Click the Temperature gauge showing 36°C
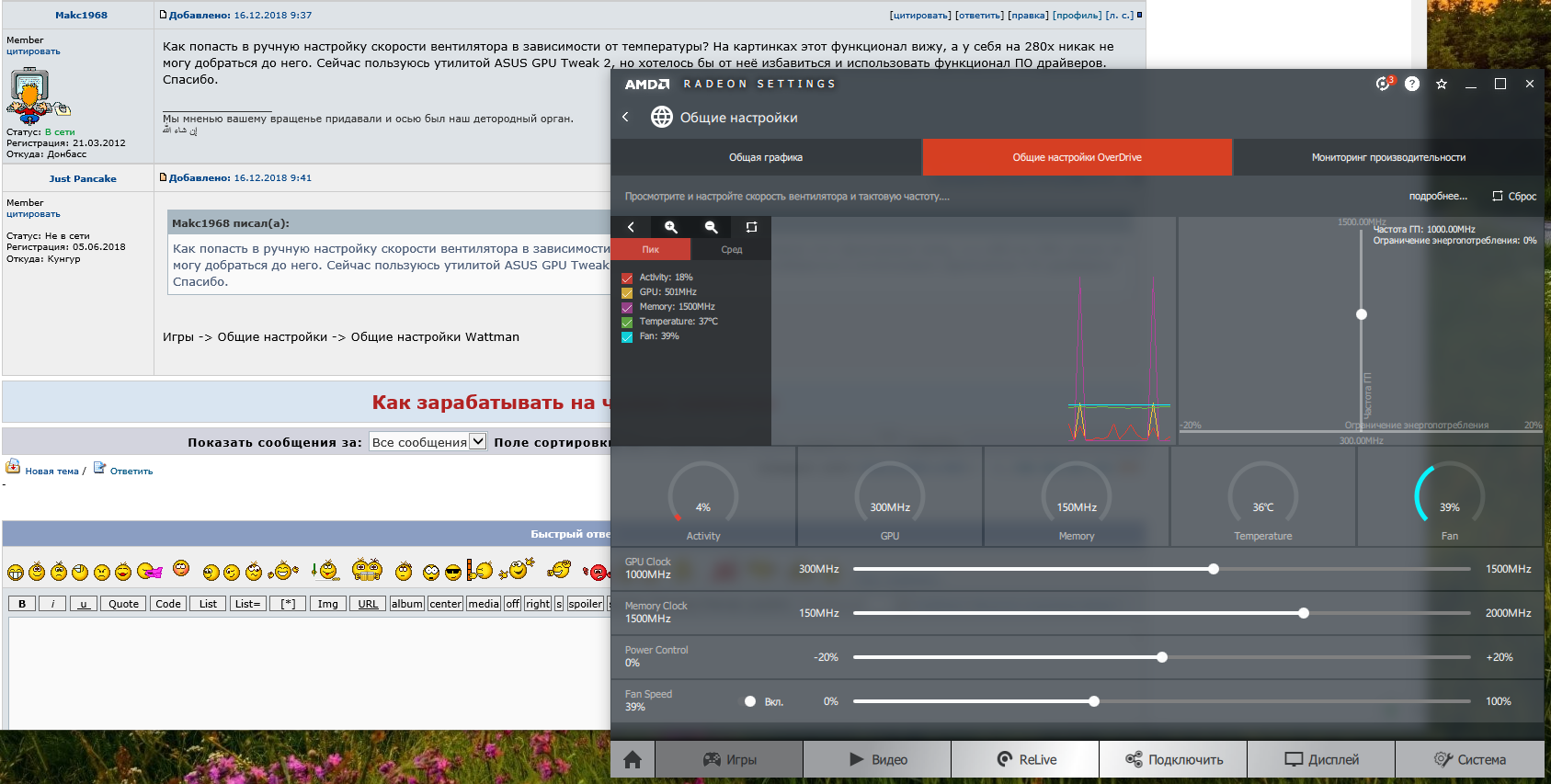 click(1263, 497)
